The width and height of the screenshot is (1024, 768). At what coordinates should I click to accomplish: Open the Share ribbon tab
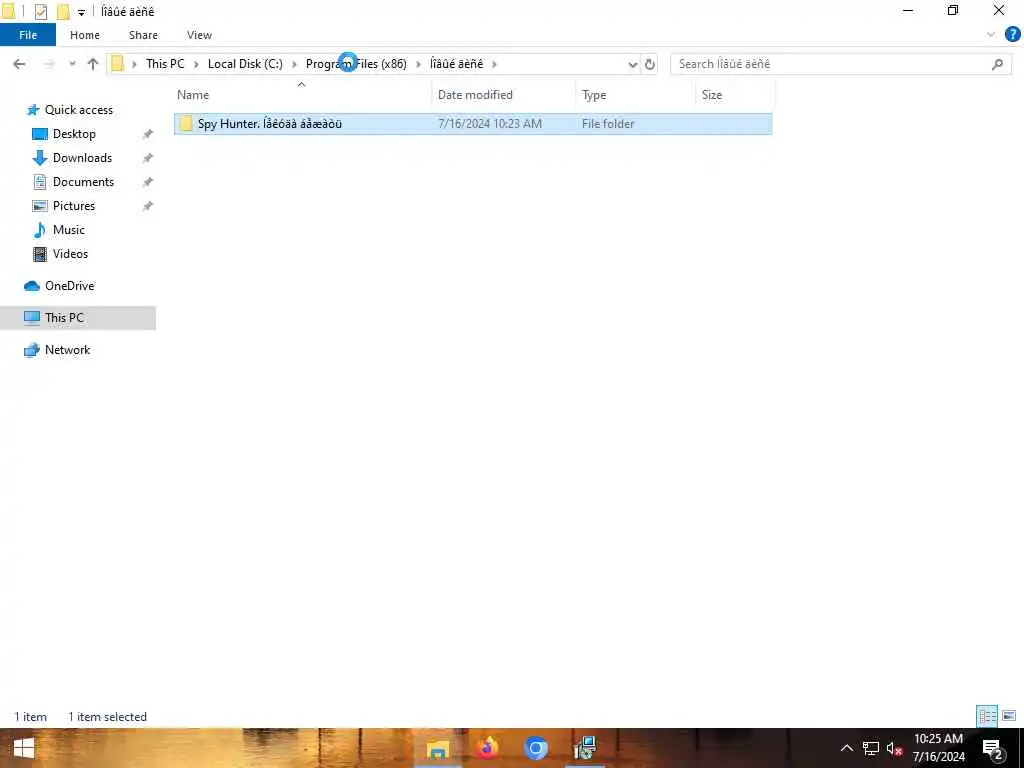[143, 35]
